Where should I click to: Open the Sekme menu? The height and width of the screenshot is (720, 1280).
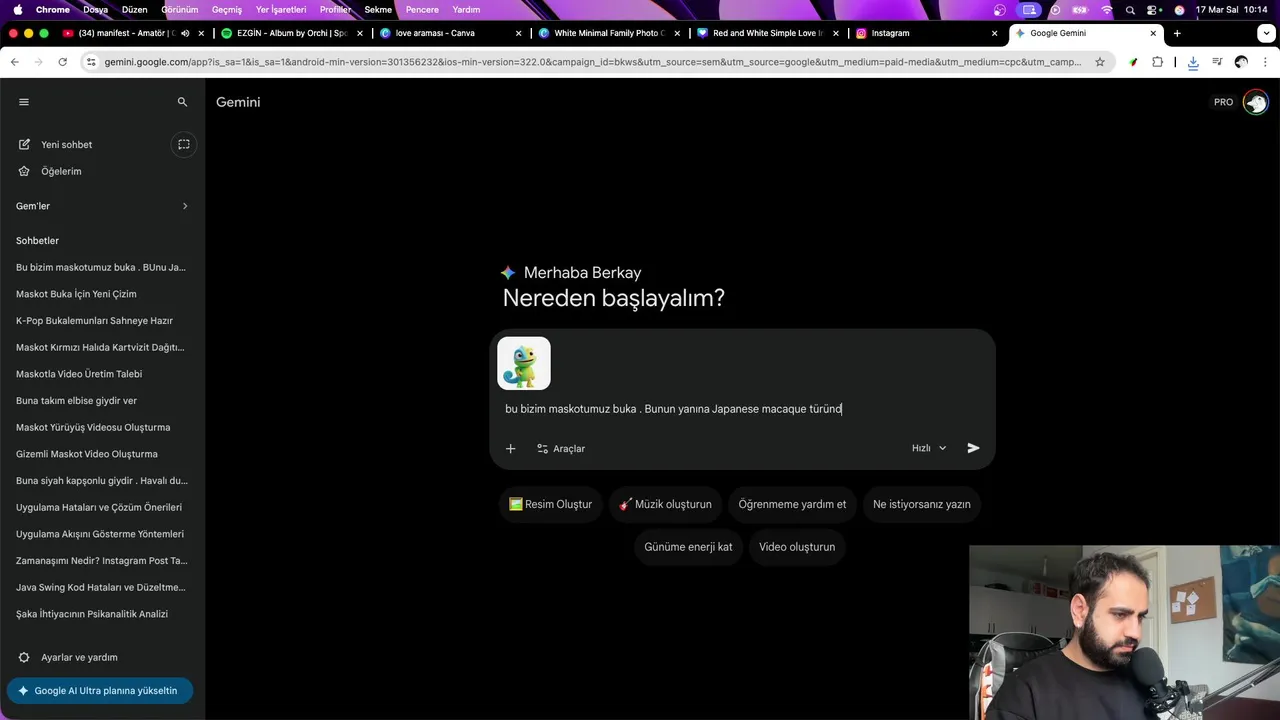pyautogui.click(x=378, y=10)
